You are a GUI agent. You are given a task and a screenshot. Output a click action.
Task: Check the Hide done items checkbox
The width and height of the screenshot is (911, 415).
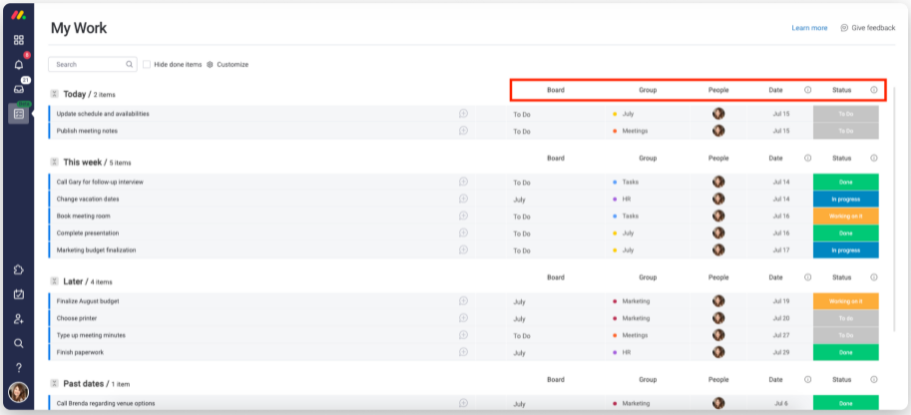147,64
